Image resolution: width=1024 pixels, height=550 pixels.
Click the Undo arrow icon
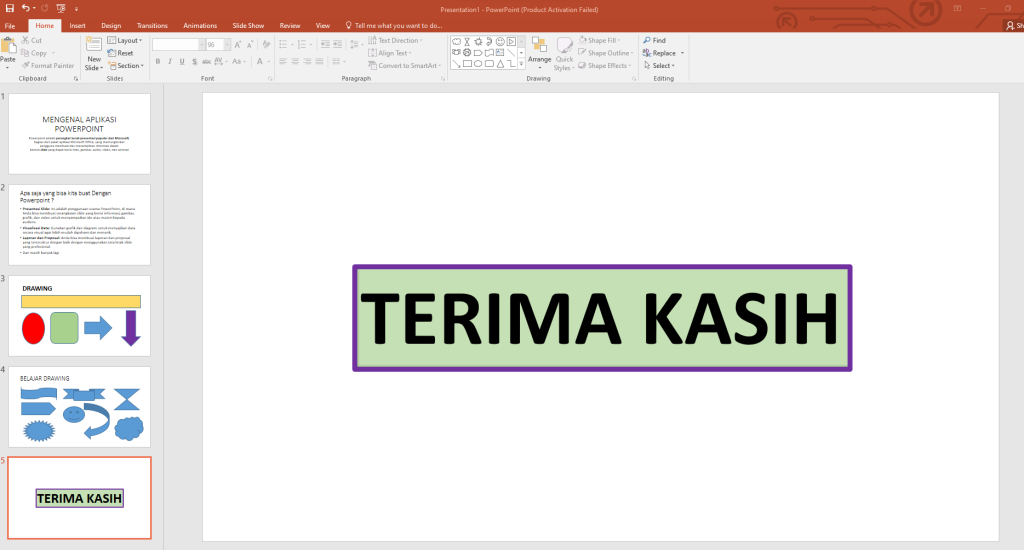tap(25, 8)
